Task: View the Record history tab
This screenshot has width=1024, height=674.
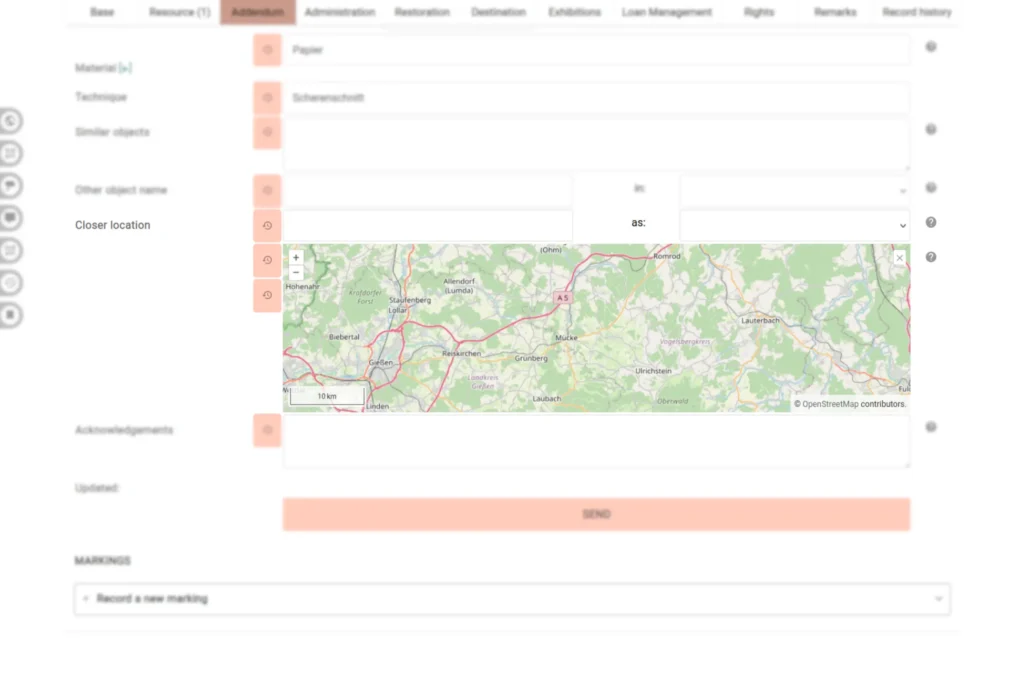Action: 916,12
